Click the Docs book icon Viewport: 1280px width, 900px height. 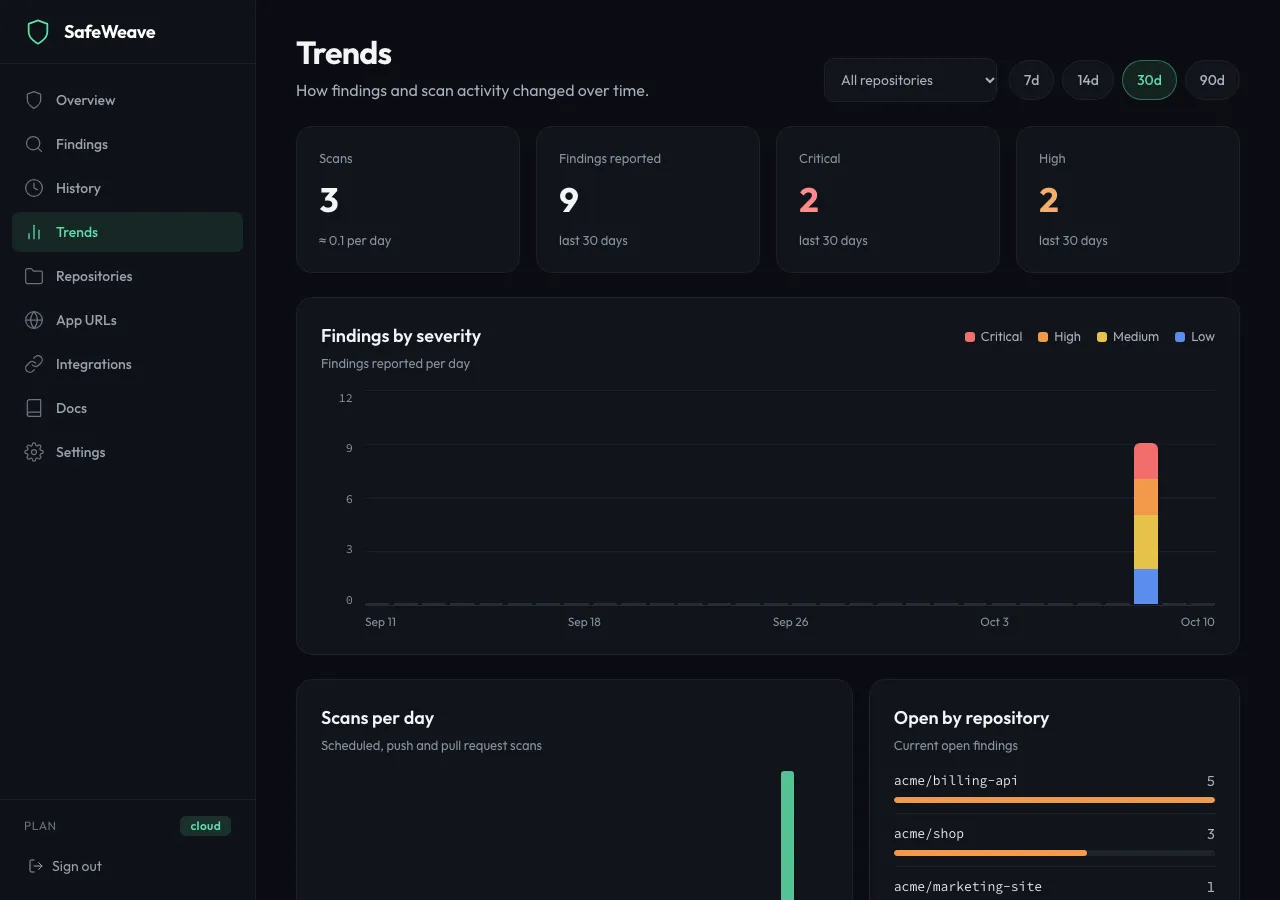[x=34, y=408]
